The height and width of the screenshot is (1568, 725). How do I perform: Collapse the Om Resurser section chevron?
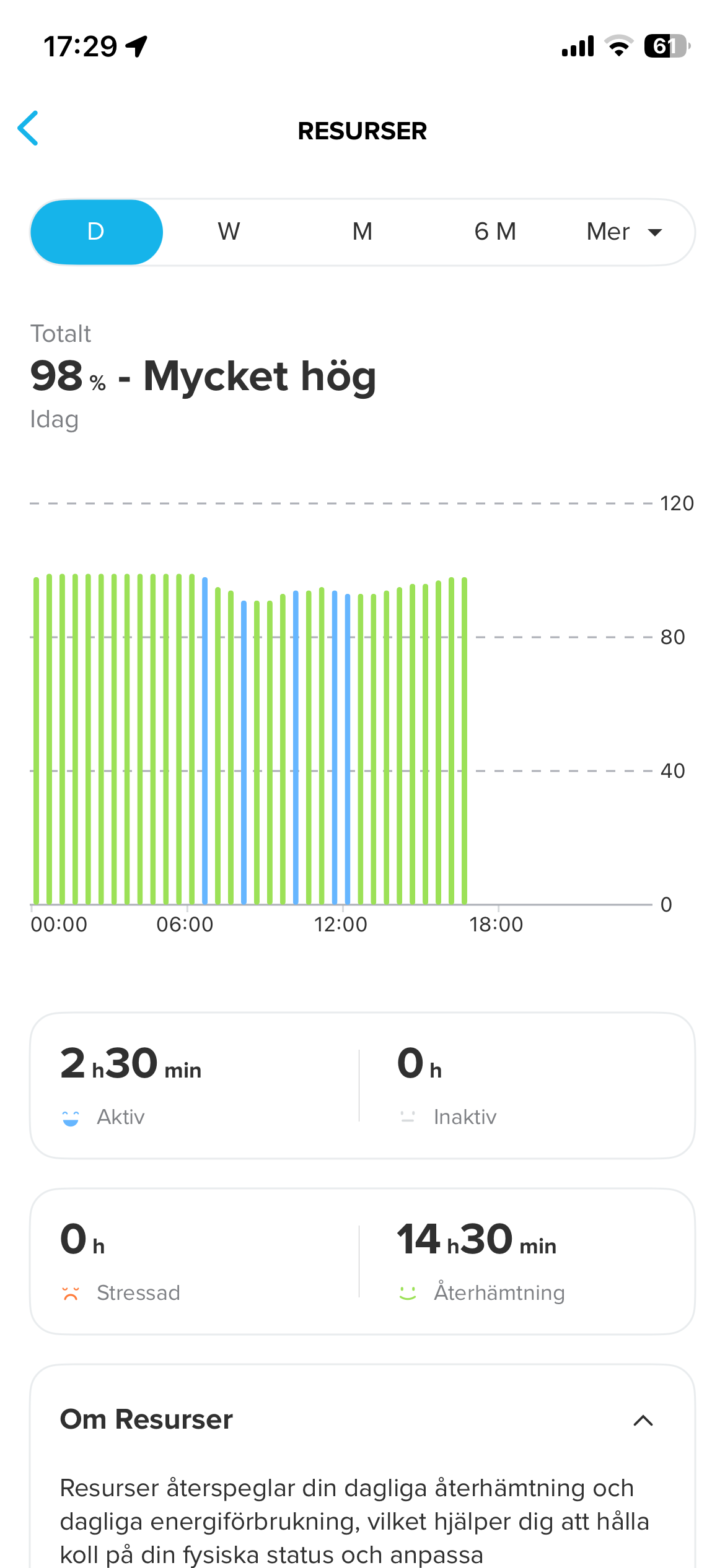[x=643, y=1421]
